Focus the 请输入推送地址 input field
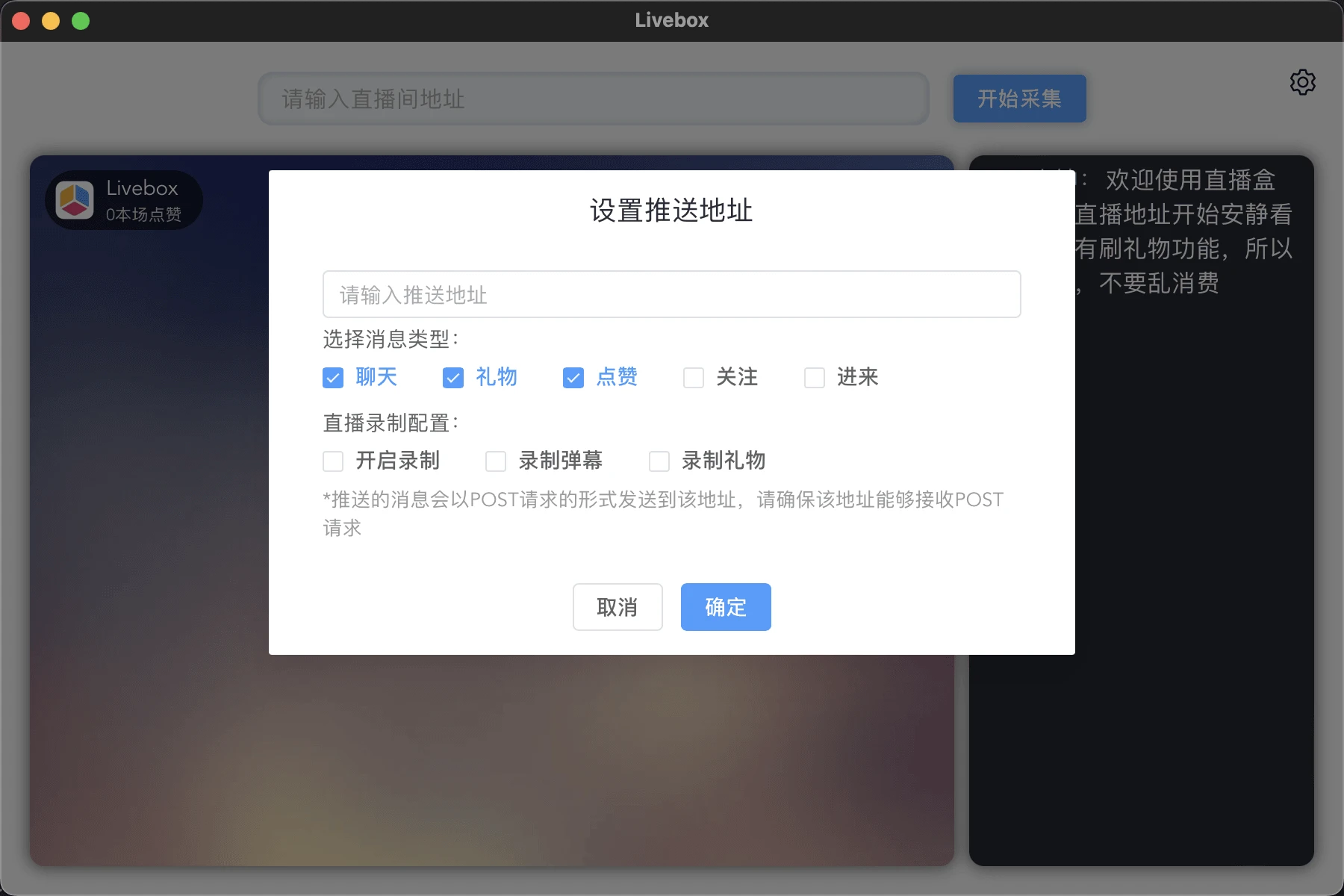Viewport: 1344px width, 896px height. pos(672,294)
